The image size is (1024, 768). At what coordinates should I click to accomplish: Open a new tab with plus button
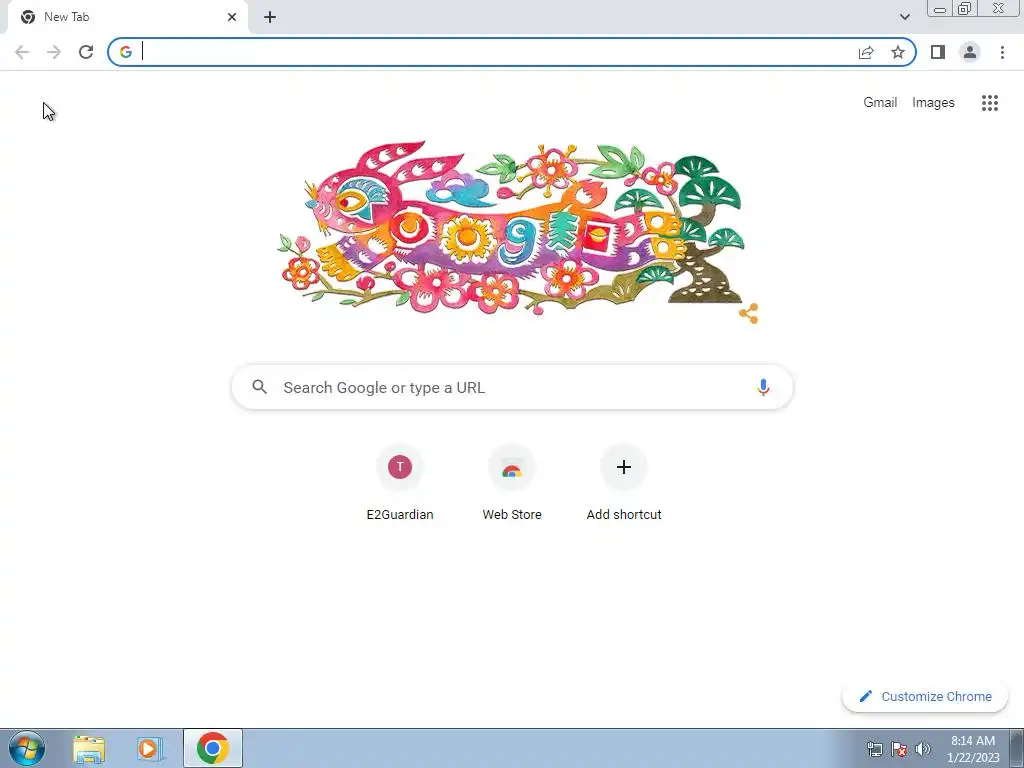pos(270,17)
